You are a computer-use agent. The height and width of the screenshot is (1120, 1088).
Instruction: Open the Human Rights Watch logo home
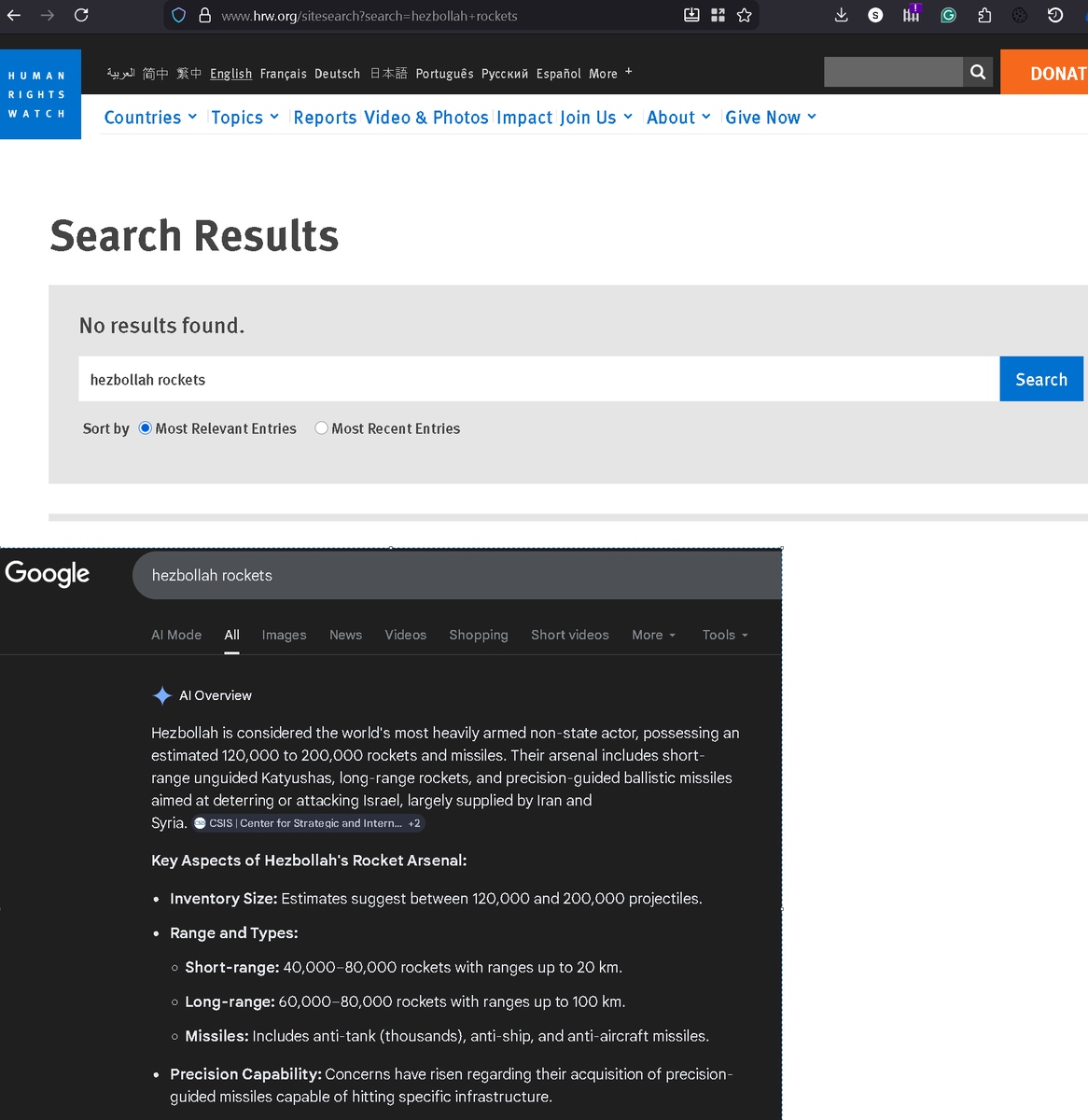[40, 94]
